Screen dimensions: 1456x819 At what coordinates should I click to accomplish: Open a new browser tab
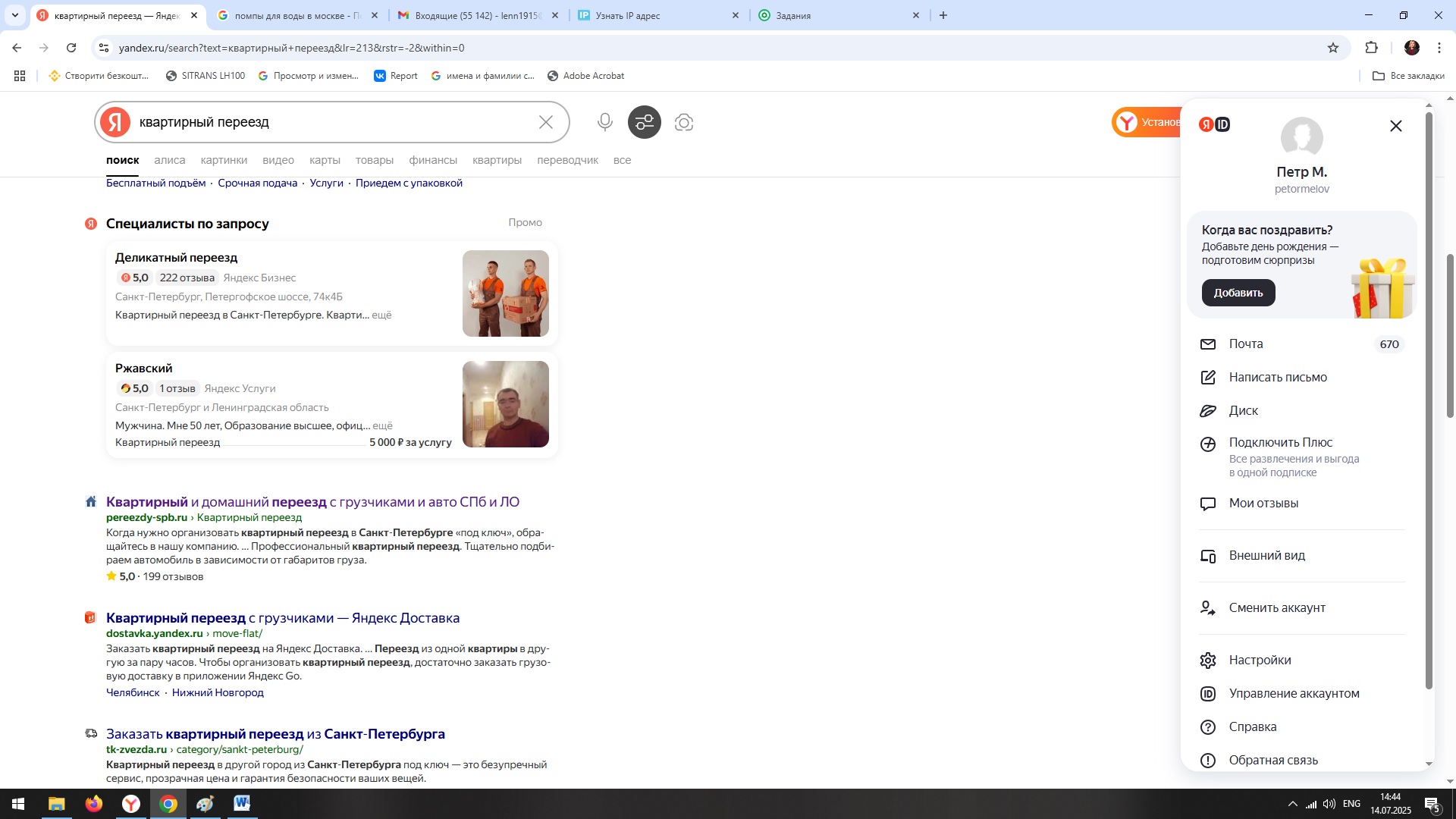point(943,15)
